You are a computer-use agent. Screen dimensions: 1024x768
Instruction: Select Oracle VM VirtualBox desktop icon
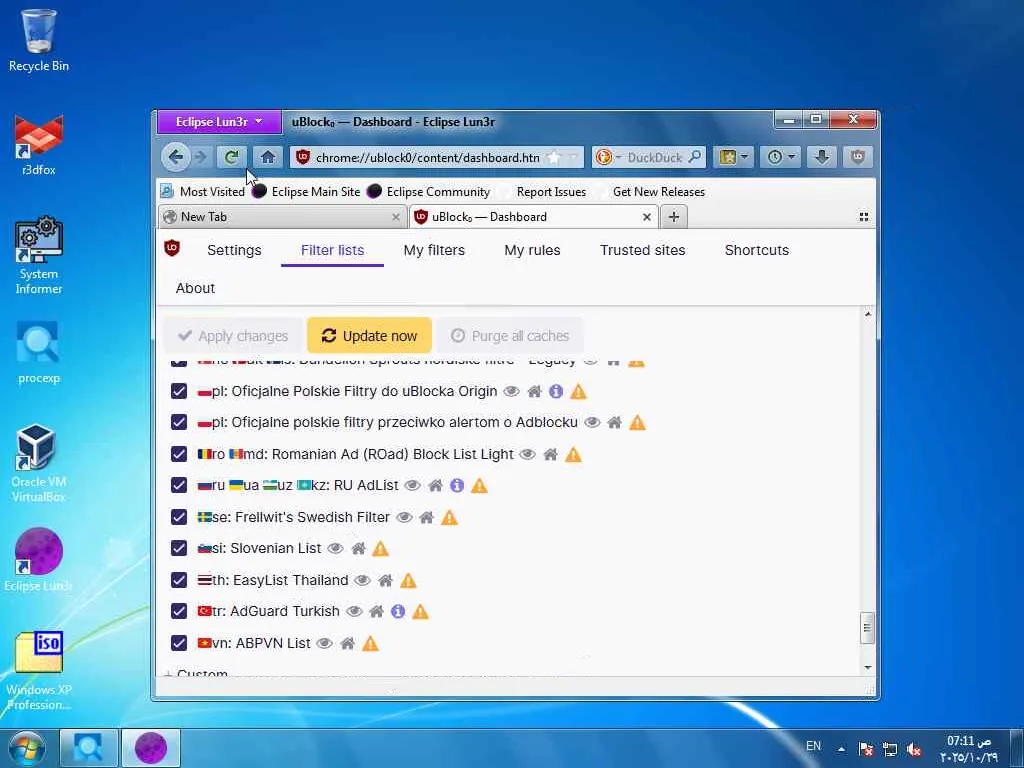[x=39, y=463]
